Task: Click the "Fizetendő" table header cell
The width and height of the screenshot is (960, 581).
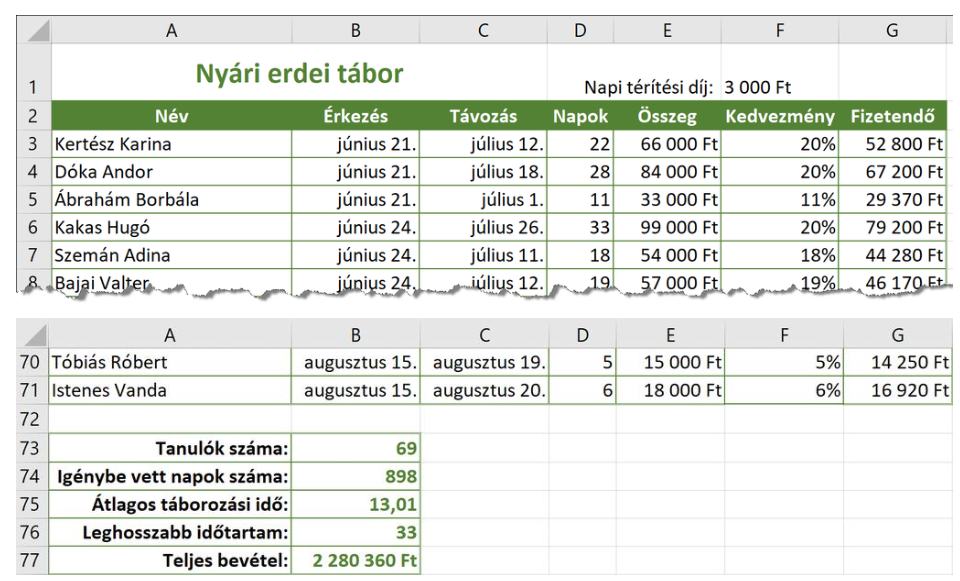Action: pos(897,116)
